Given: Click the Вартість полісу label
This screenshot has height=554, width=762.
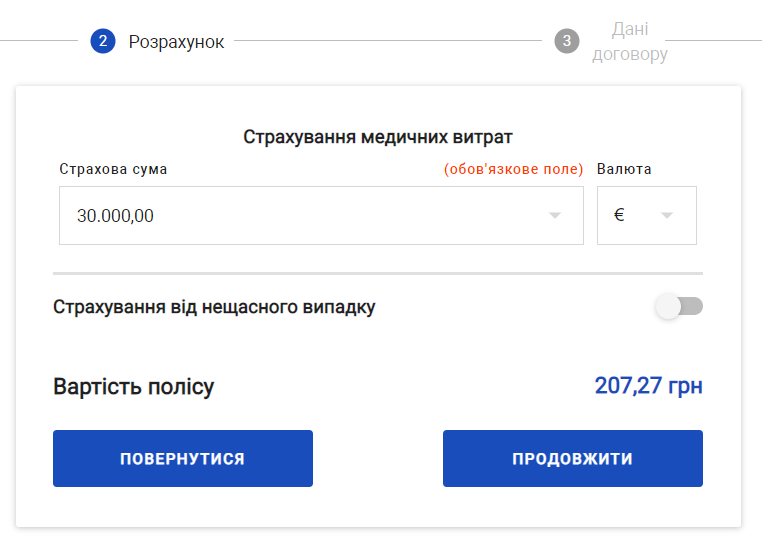Looking at the screenshot, I should [134, 387].
